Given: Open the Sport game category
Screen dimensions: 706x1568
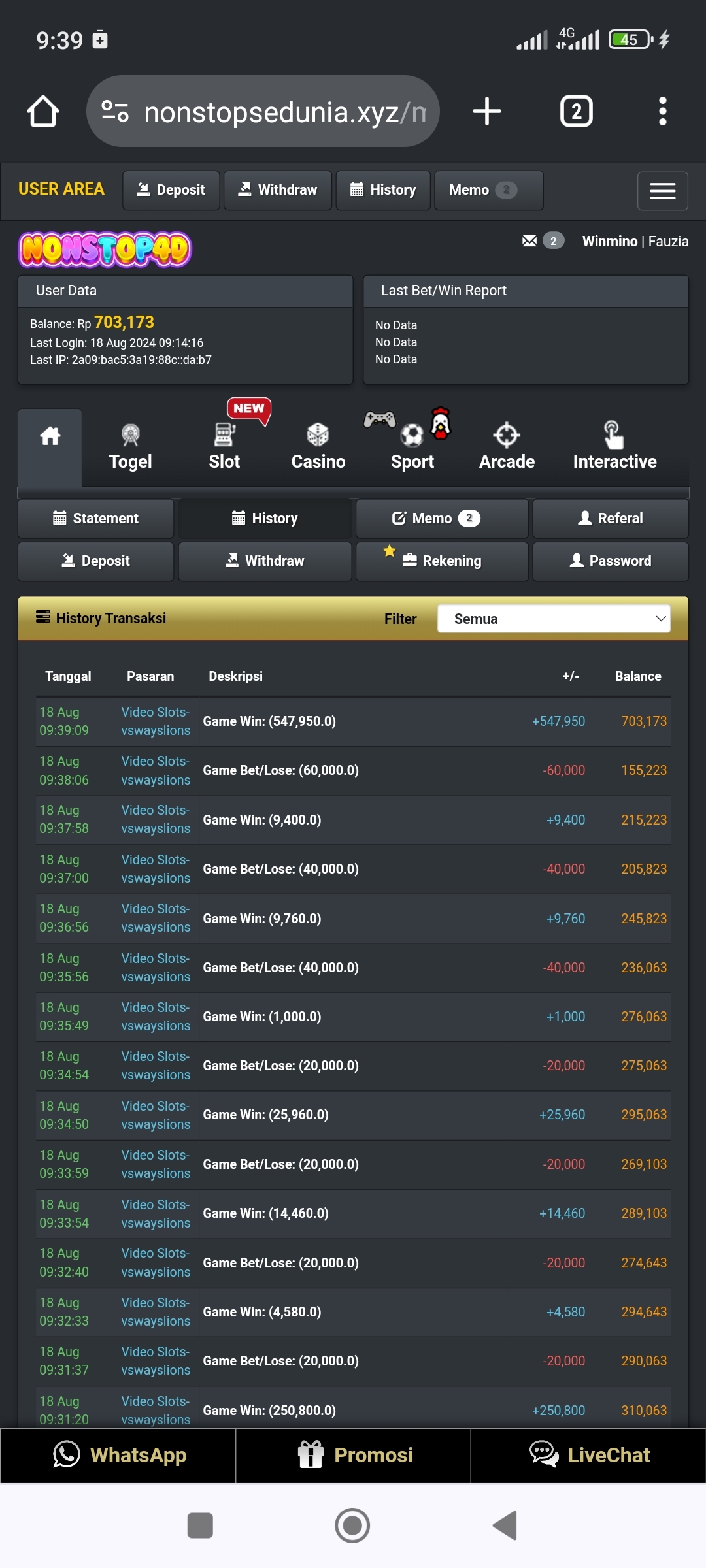Looking at the screenshot, I should (412, 448).
